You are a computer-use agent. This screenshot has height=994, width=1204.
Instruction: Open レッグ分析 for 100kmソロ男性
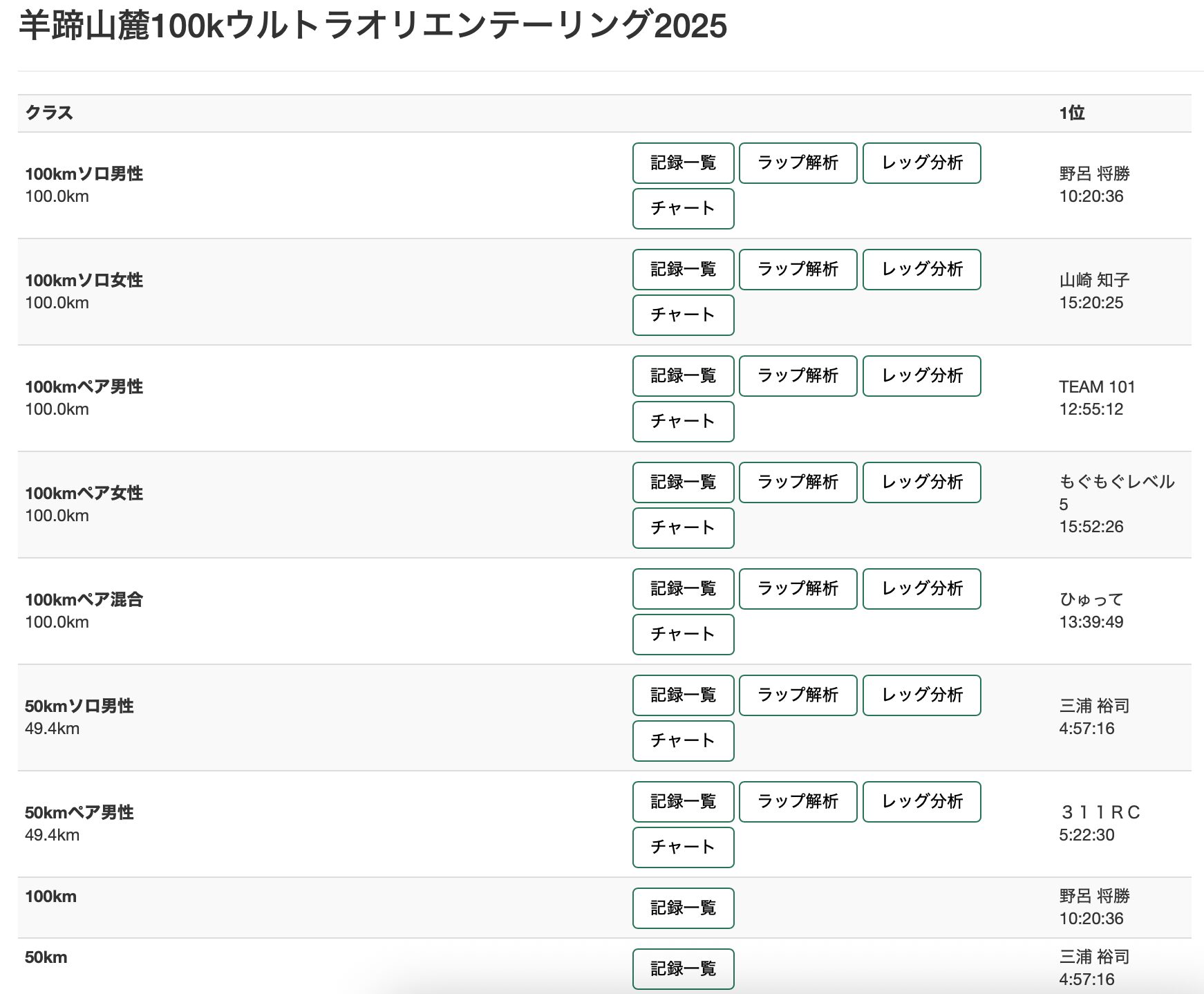click(x=921, y=163)
